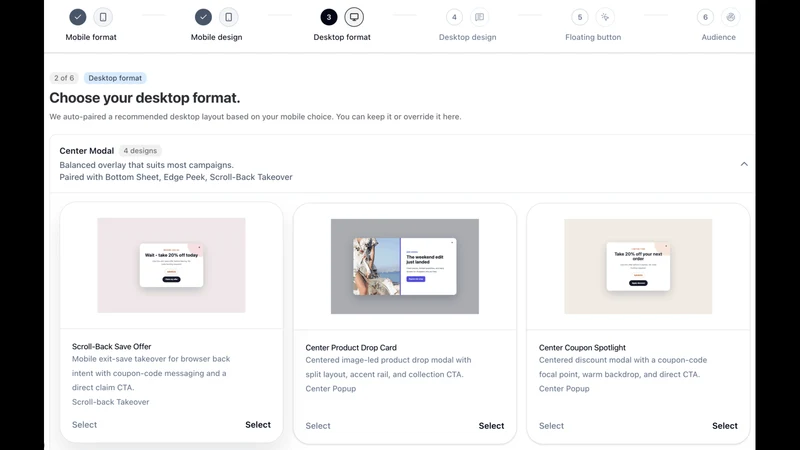Click Center Popup label under Product Drop Card

tap(331, 389)
